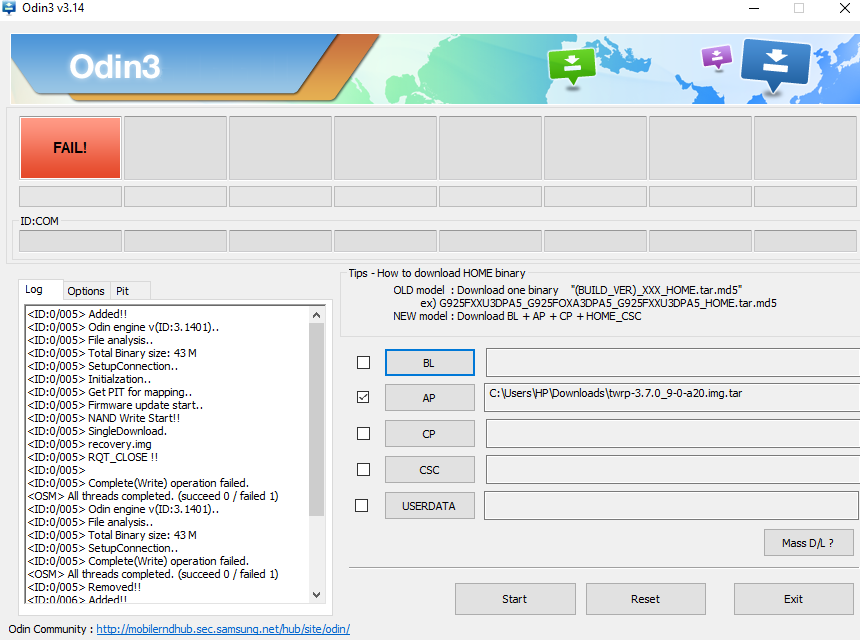Image resolution: width=860 pixels, height=640 pixels.
Task: Click the Odin3 app icon in title bar
Action: [x=9, y=8]
